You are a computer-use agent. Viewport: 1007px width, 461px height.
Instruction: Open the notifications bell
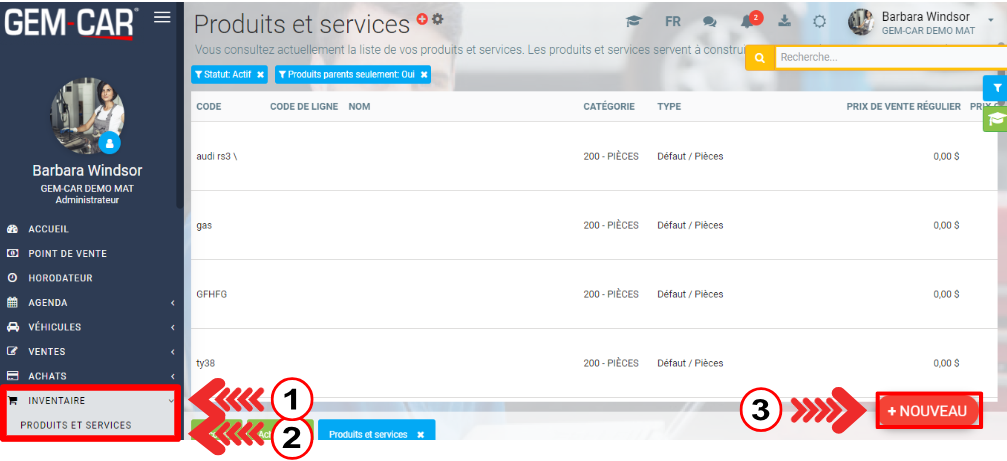[x=748, y=21]
